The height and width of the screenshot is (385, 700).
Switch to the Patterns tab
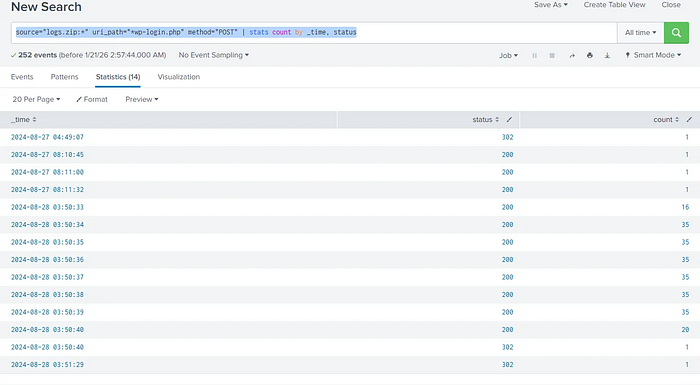point(64,77)
